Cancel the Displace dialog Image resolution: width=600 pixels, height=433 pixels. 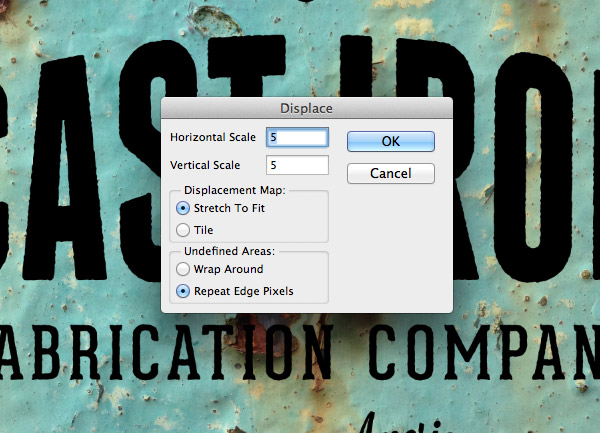(391, 173)
